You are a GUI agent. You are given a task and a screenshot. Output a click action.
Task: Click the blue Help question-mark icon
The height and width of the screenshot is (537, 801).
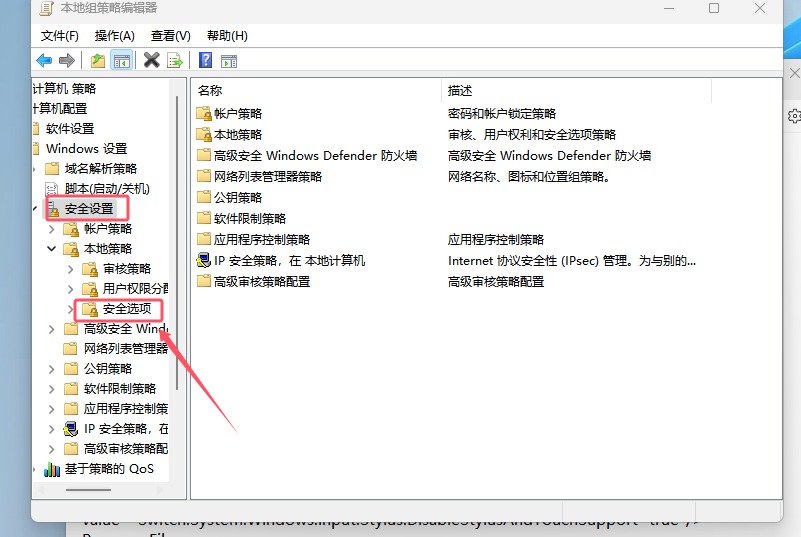click(205, 60)
